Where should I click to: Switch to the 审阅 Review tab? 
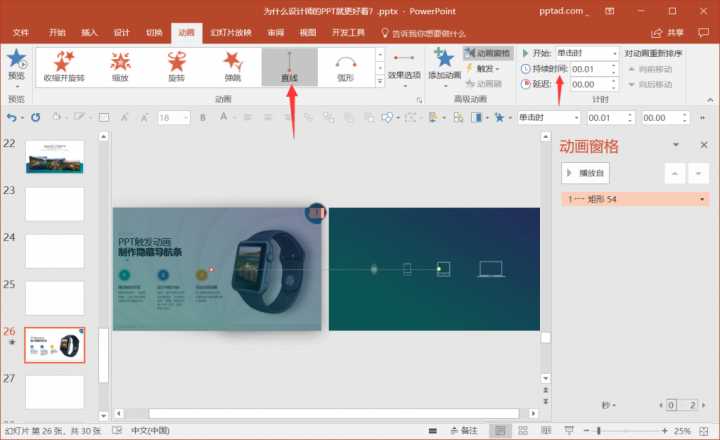[x=276, y=33]
